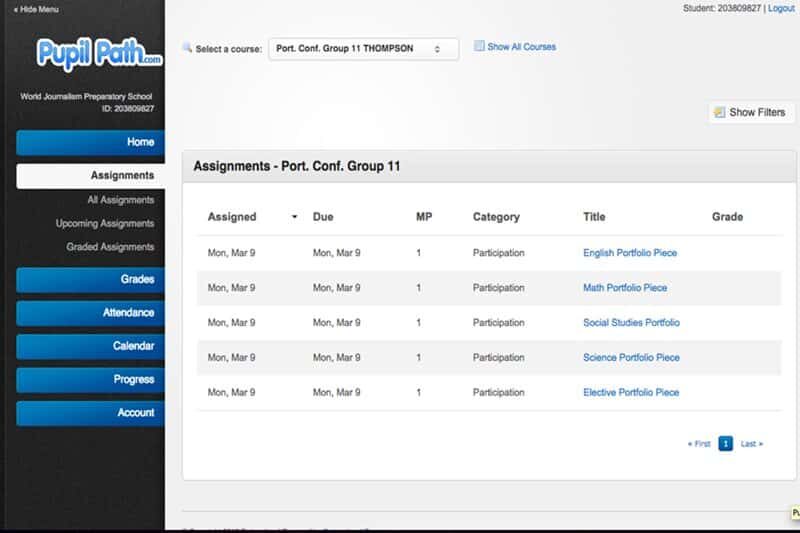
Task: Open the course selection dropdown
Action: pos(363,49)
